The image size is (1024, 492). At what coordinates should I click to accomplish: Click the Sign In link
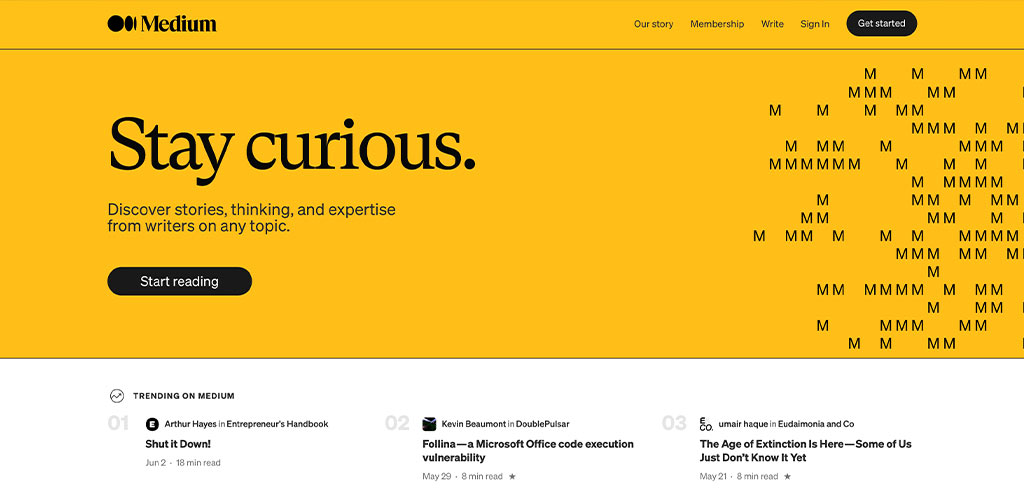[814, 24]
